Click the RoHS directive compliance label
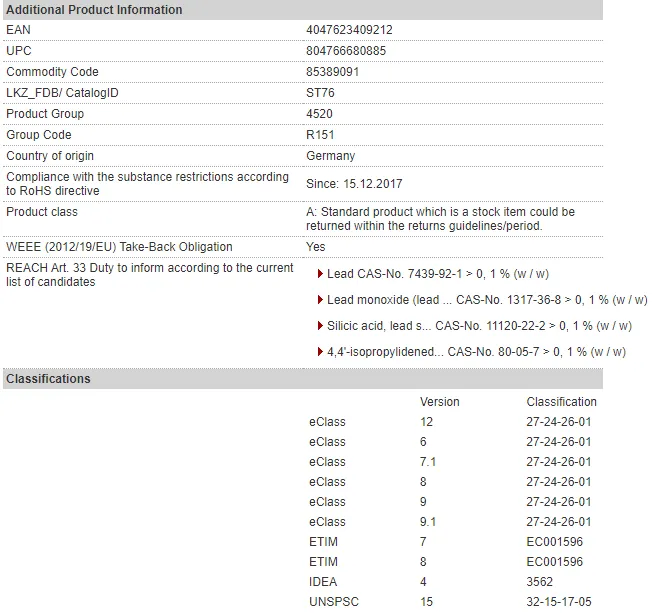 [147, 184]
